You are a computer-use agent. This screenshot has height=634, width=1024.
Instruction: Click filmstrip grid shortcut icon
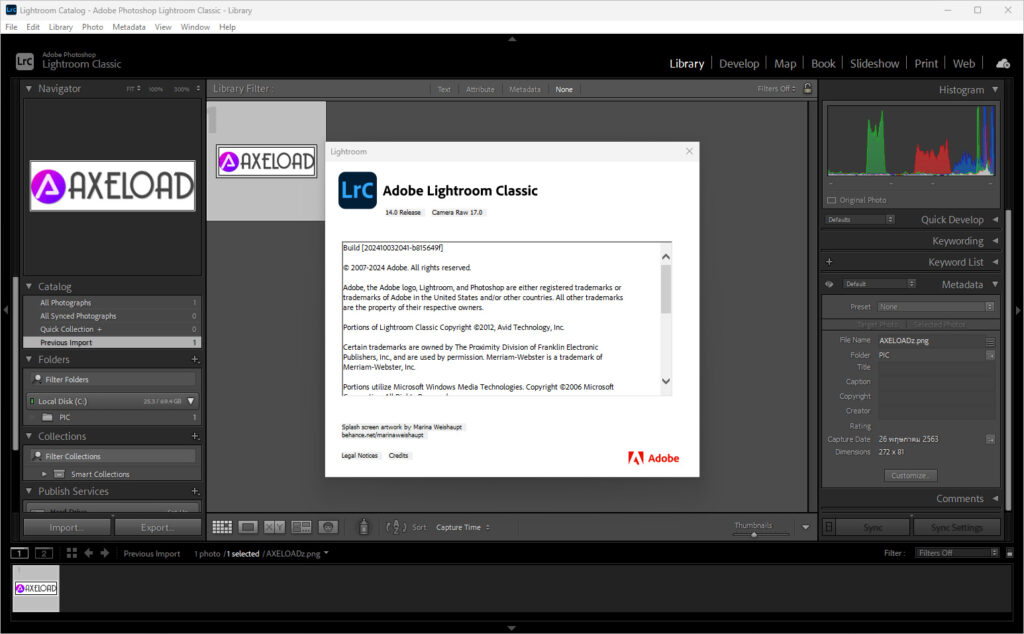point(72,553)
